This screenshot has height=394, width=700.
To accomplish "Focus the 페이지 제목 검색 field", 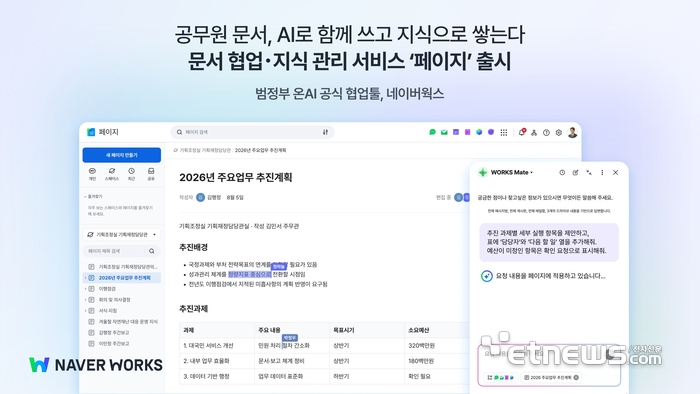I will [121, 251].
